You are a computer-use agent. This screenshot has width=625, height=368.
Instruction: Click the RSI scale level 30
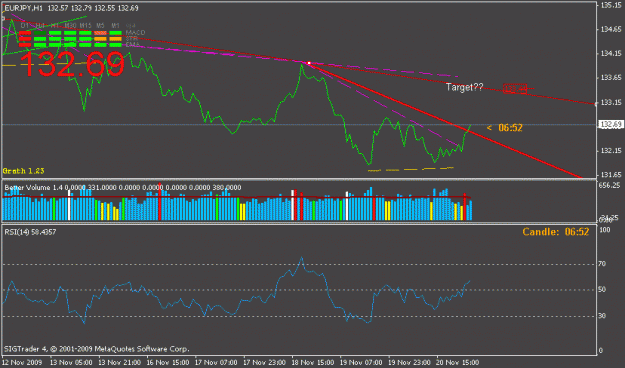coord(602,316)
